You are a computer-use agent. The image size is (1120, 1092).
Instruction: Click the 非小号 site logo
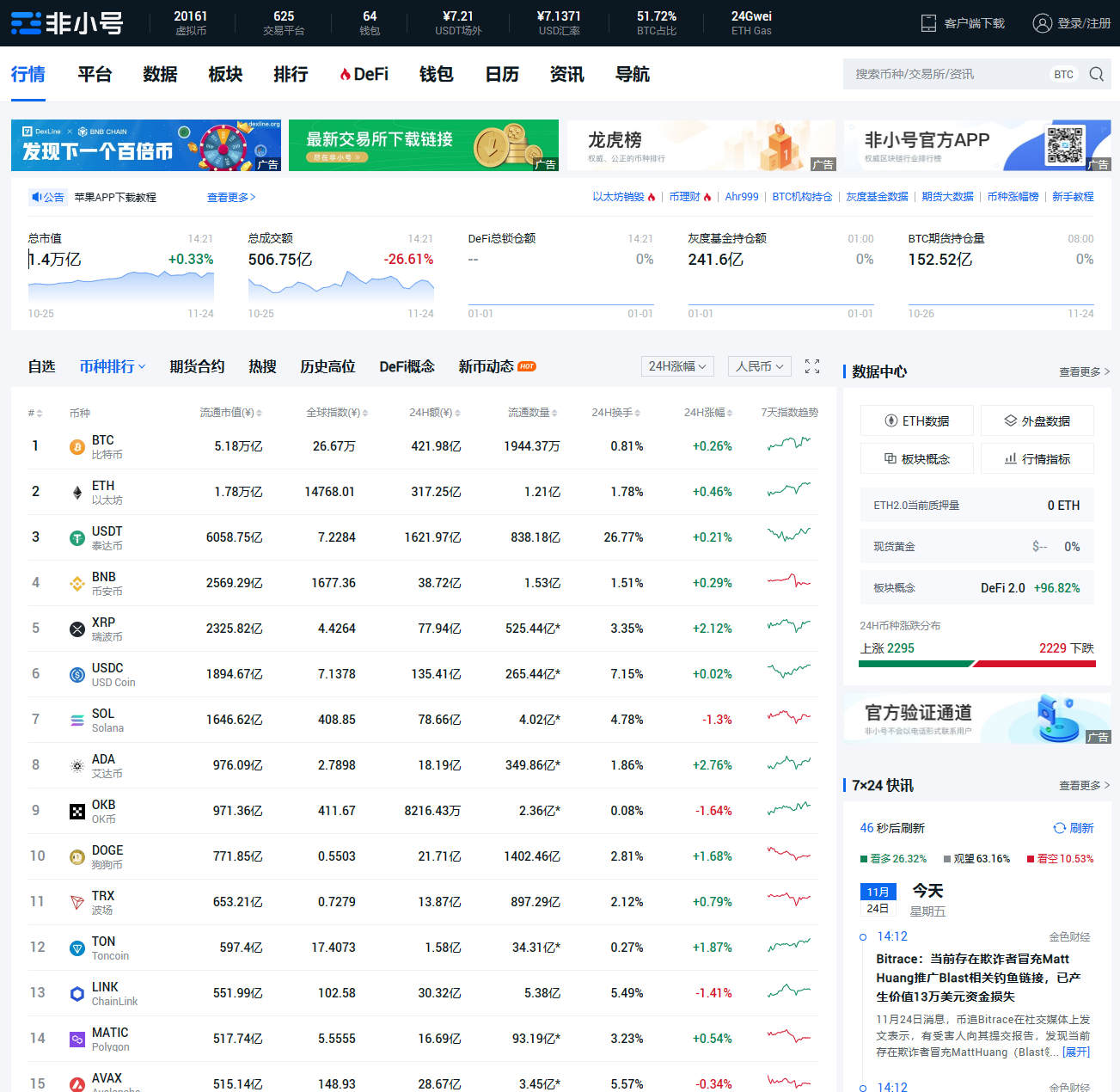pos(67,23)
